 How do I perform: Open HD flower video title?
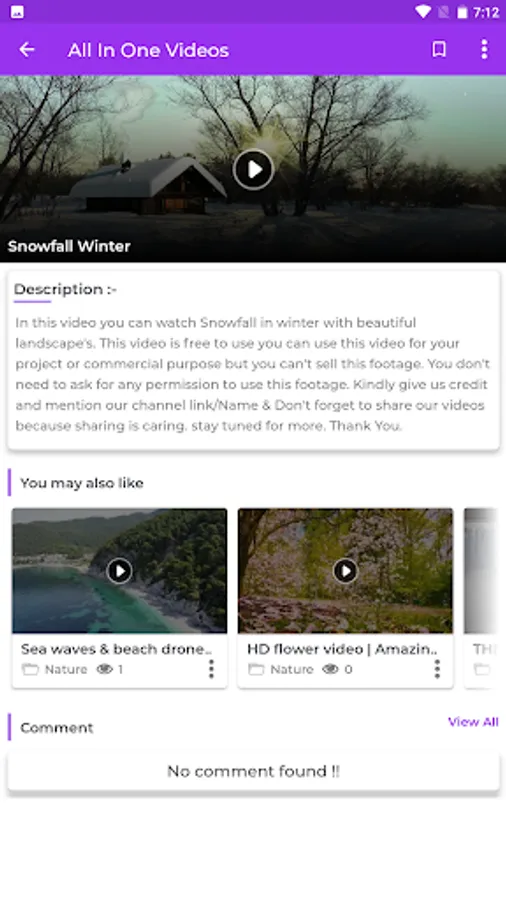click(342, 649)
